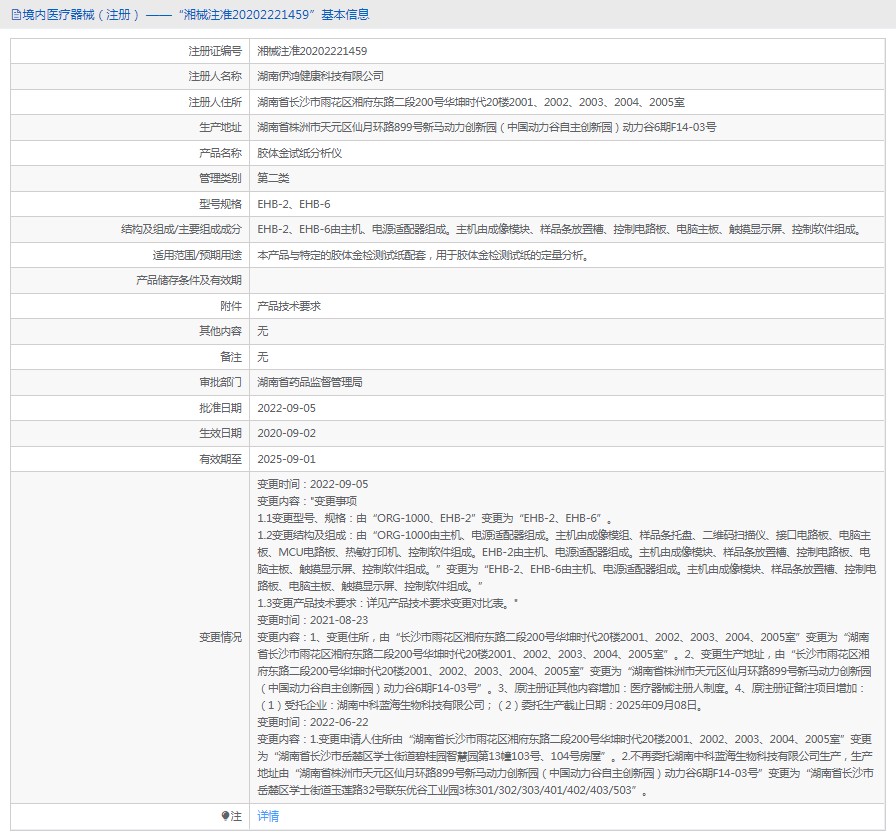Select the value 湘械注准20202221459 in the 注册证编号 row

pyautogui.click(x=312, y=51)
